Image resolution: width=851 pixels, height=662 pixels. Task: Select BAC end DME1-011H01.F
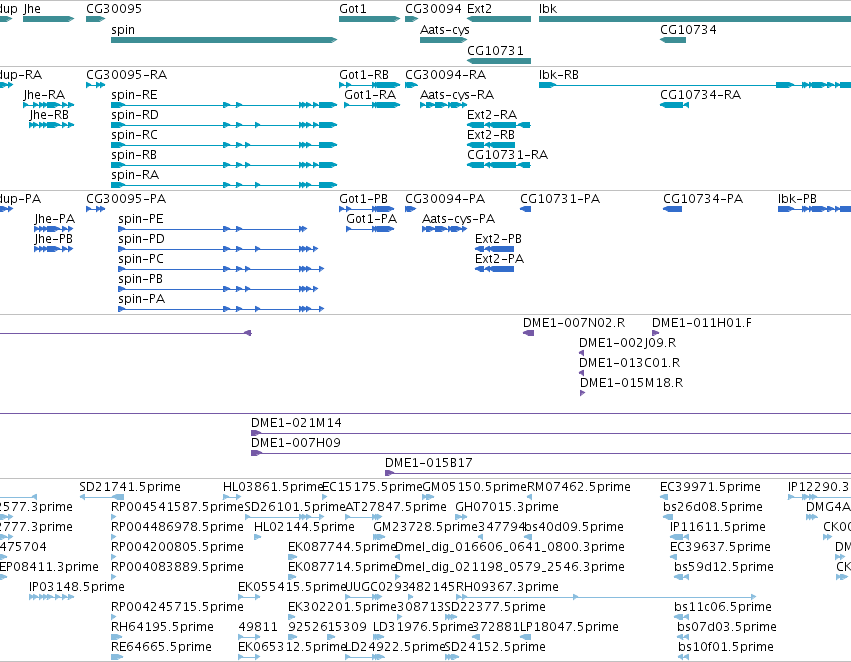pyautogui.click(x=656, y=333)
